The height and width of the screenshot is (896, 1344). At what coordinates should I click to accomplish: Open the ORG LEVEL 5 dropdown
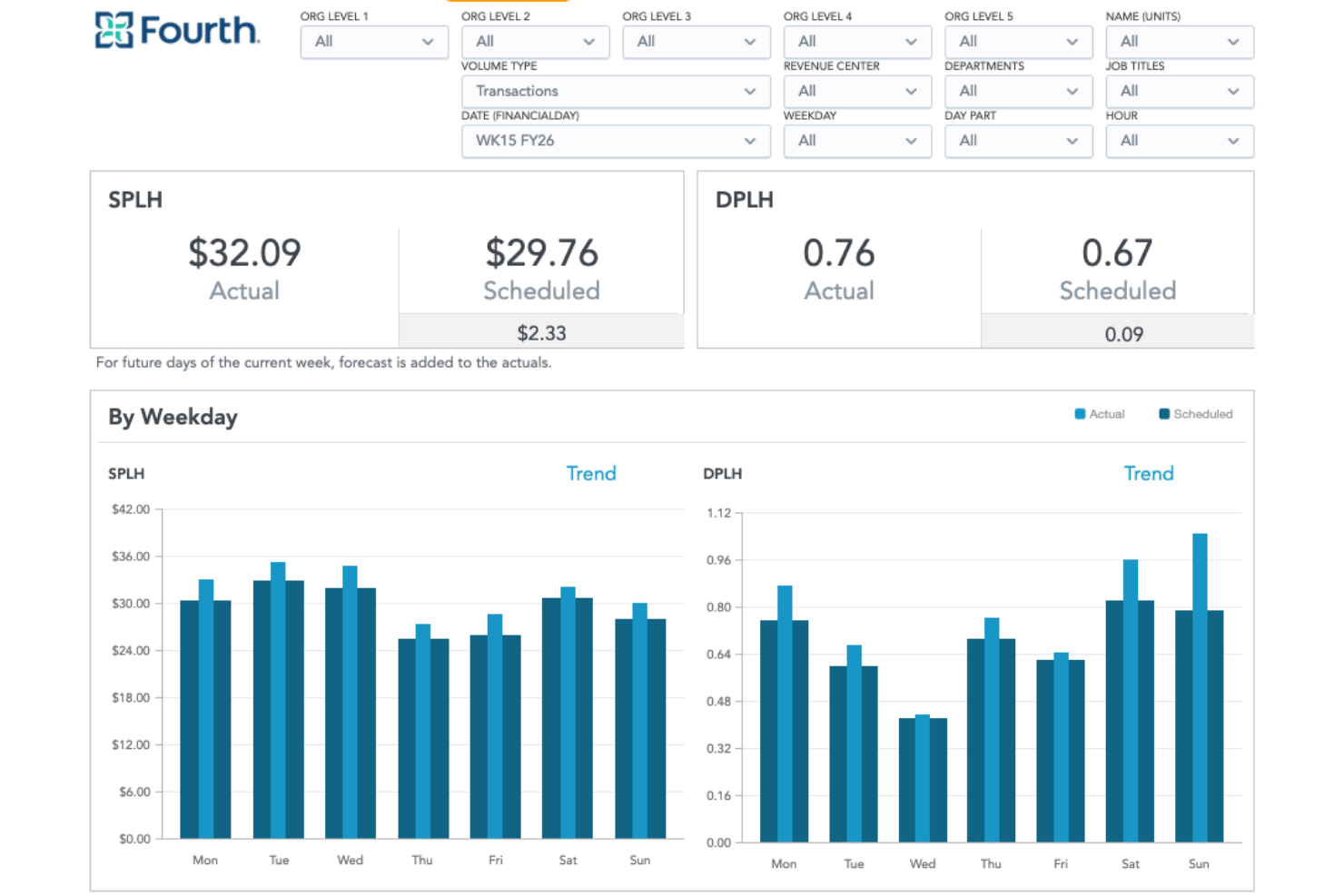(1018, 42)
